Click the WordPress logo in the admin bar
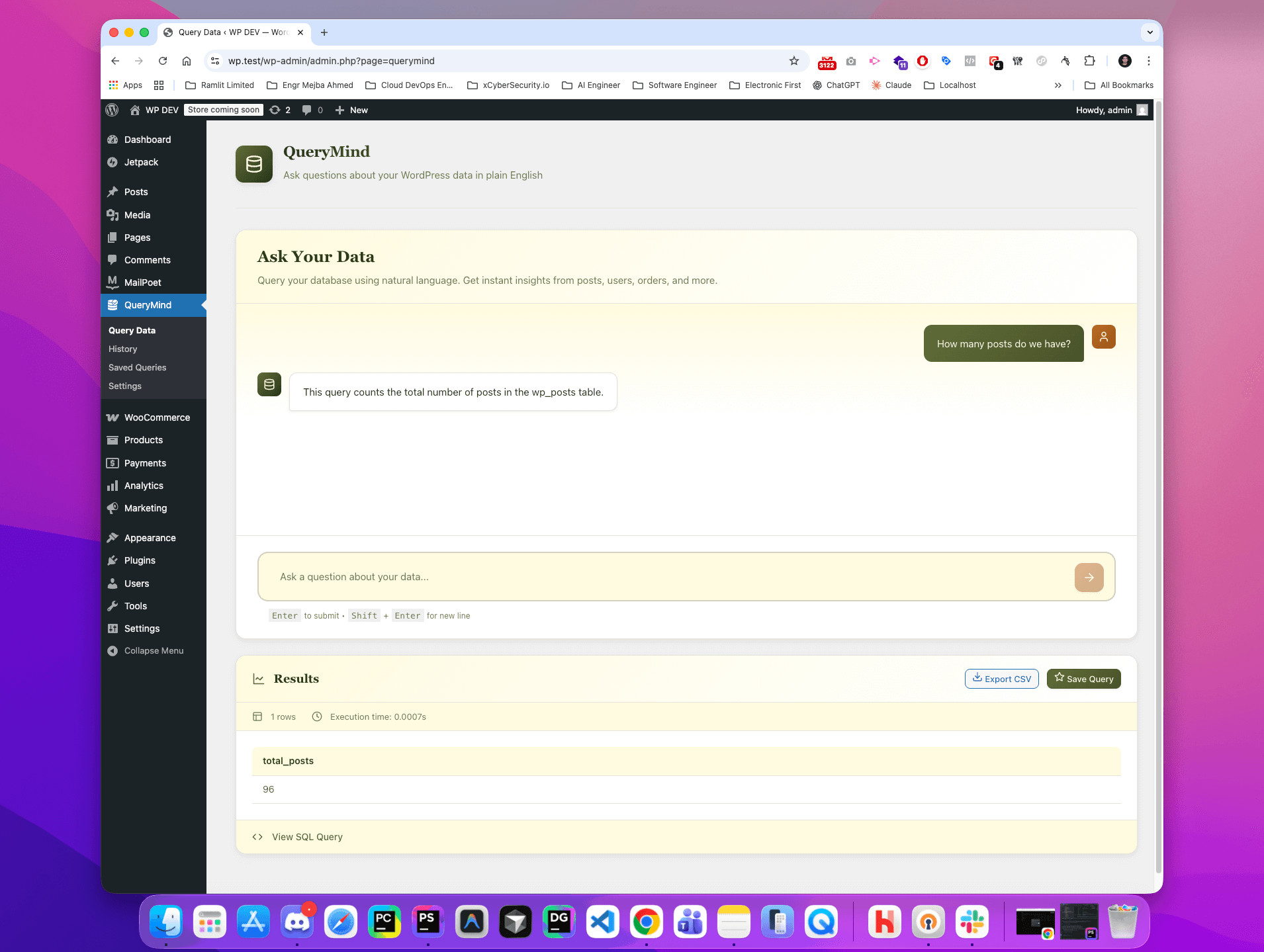The image size is (1264, 952). click(x=111, y=110)
